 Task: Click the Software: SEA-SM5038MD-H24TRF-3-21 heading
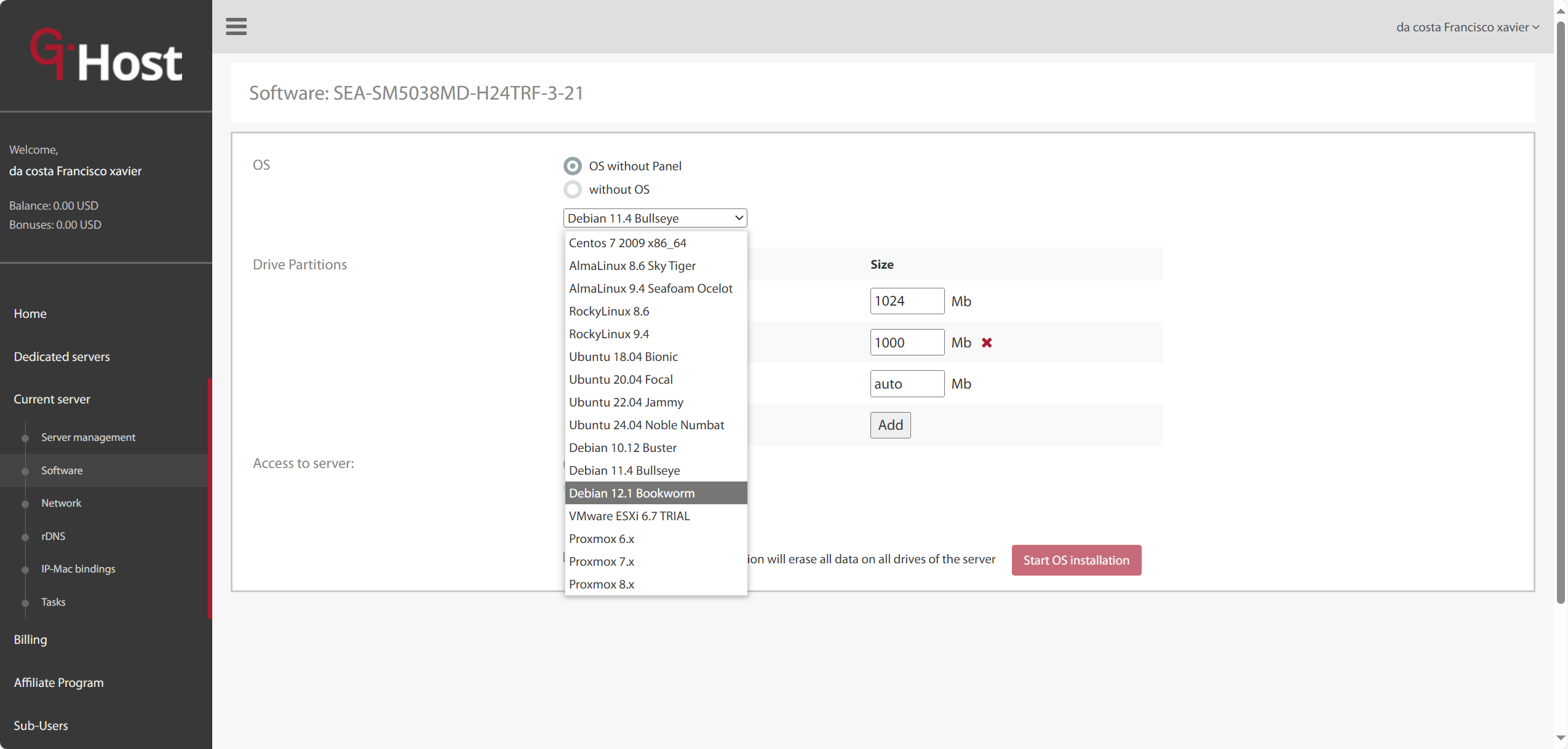(416, 93)
